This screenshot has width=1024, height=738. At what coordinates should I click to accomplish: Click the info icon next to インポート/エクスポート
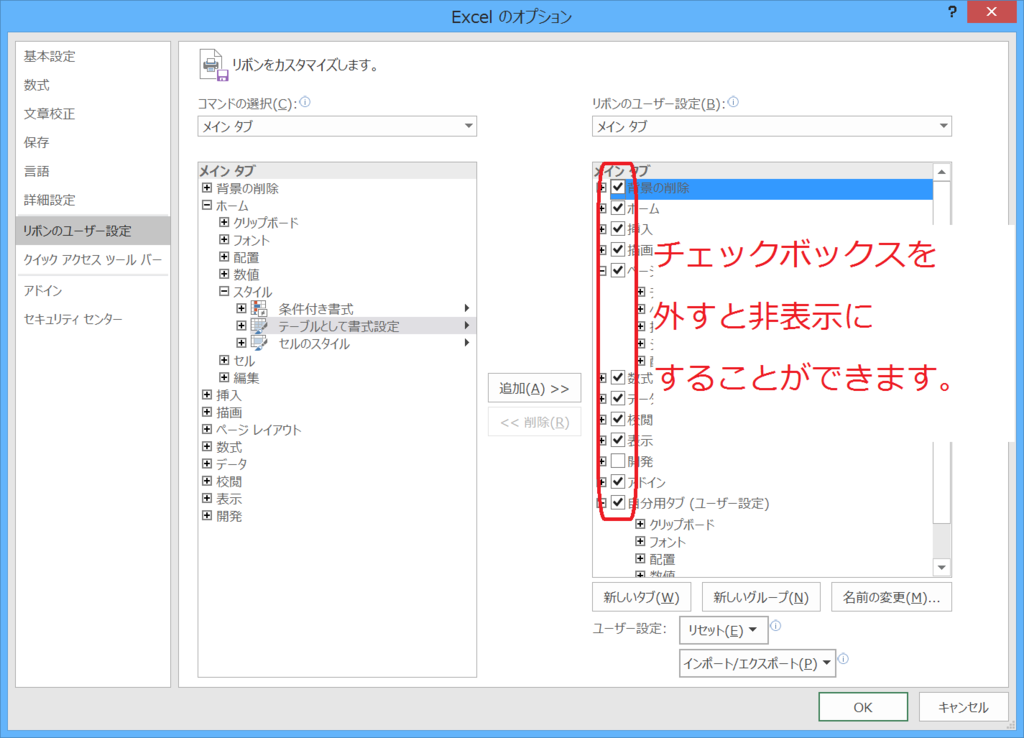844,659
